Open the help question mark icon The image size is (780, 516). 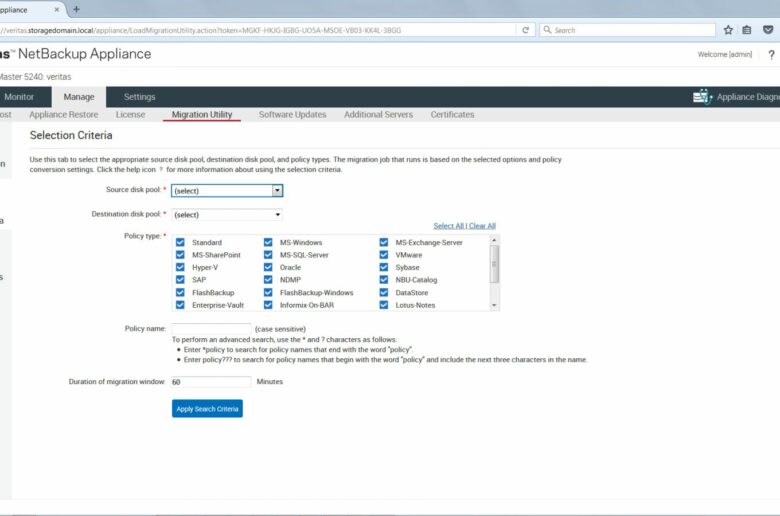(x=771, y=55)
